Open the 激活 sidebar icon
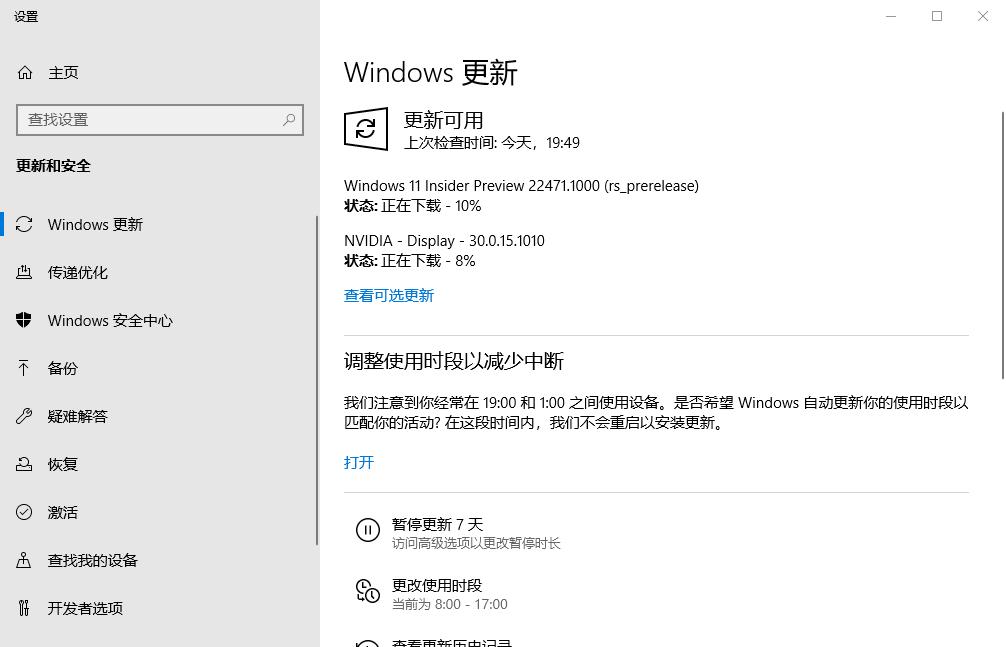 [x=28, y=512]
